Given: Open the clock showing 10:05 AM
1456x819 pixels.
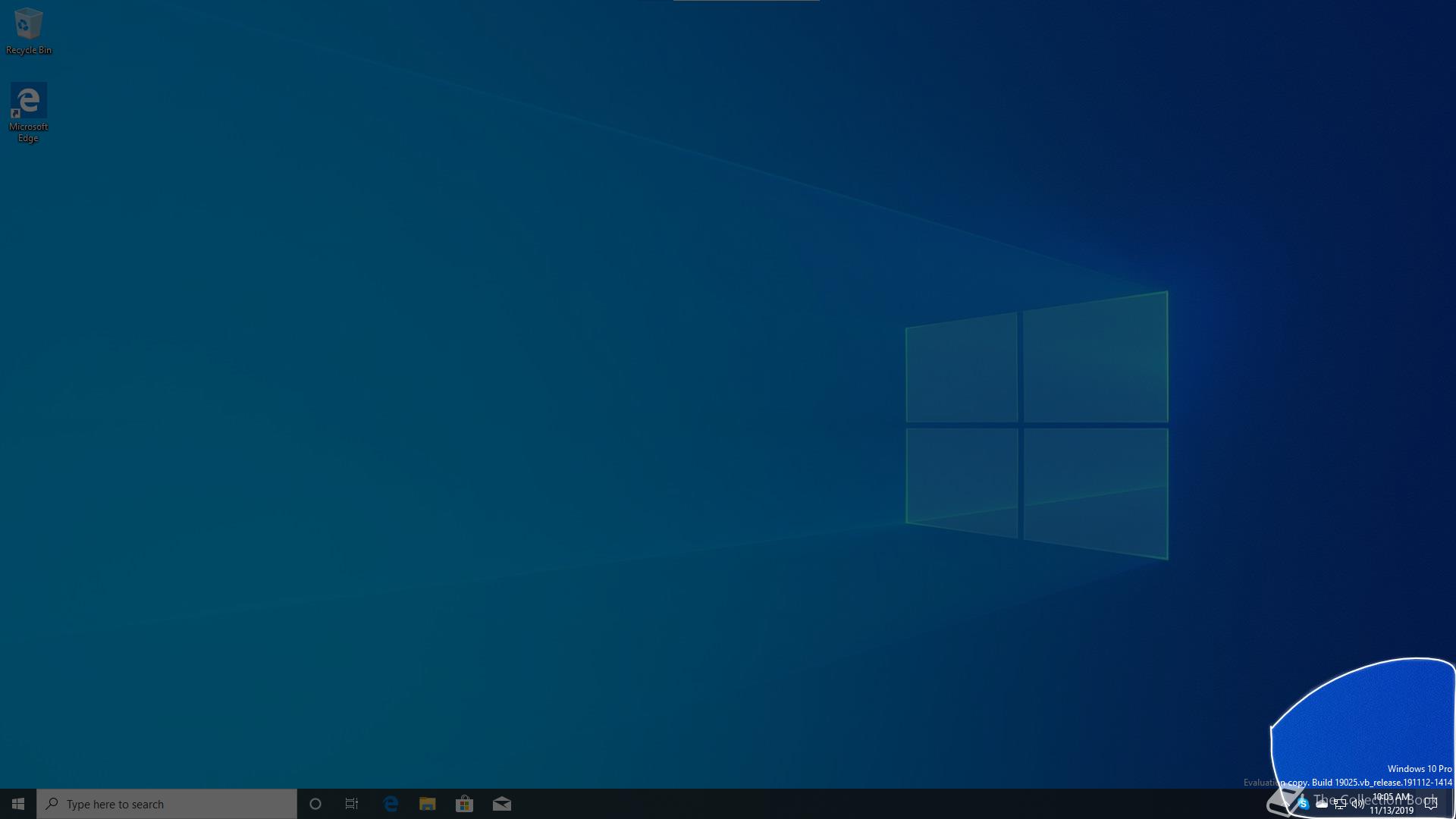Looking at the screenshot, I should point(1392,804).
